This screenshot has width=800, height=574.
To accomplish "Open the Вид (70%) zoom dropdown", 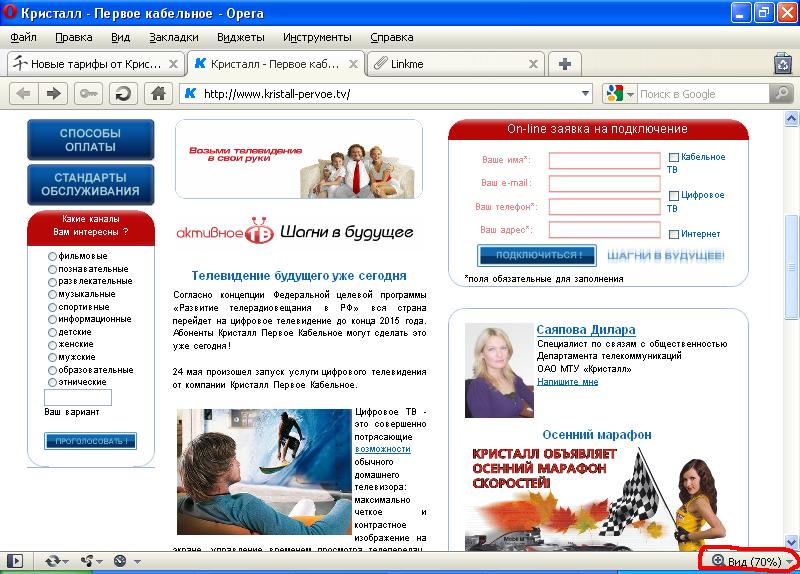I will tap(790, 562).
